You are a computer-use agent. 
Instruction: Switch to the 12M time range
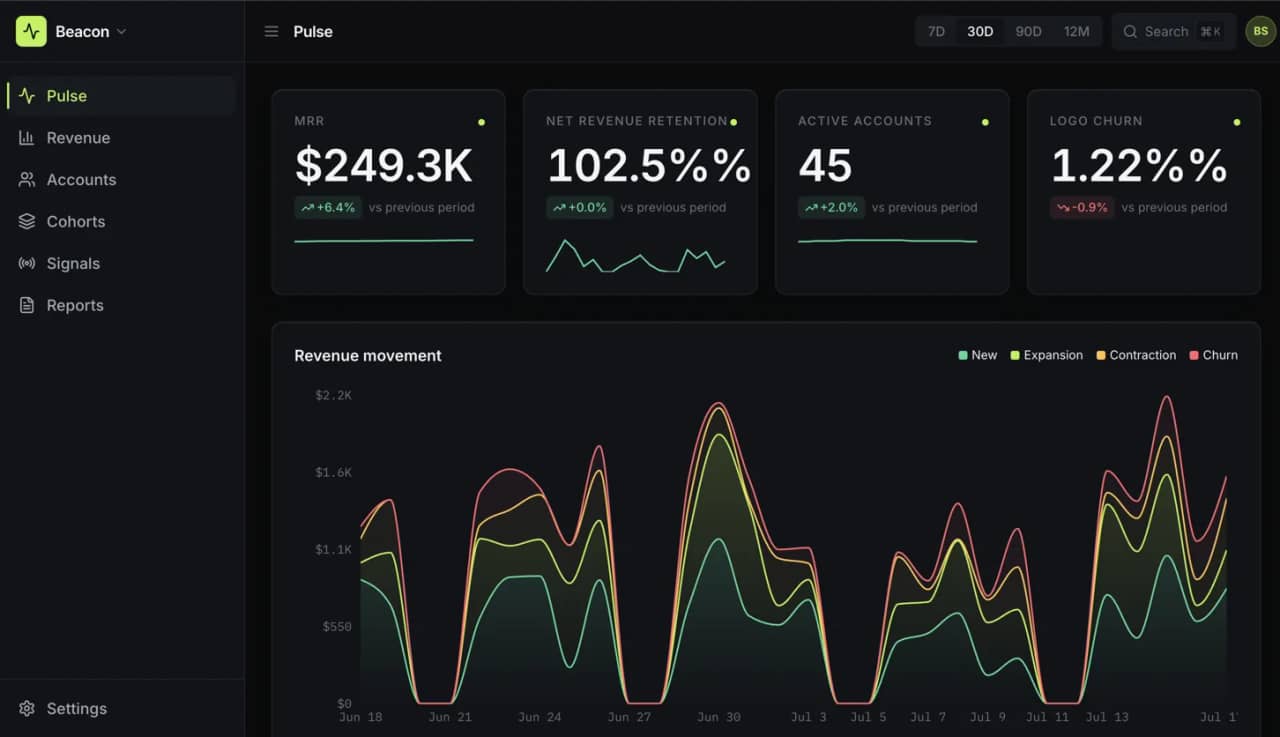coord(1077,31)
